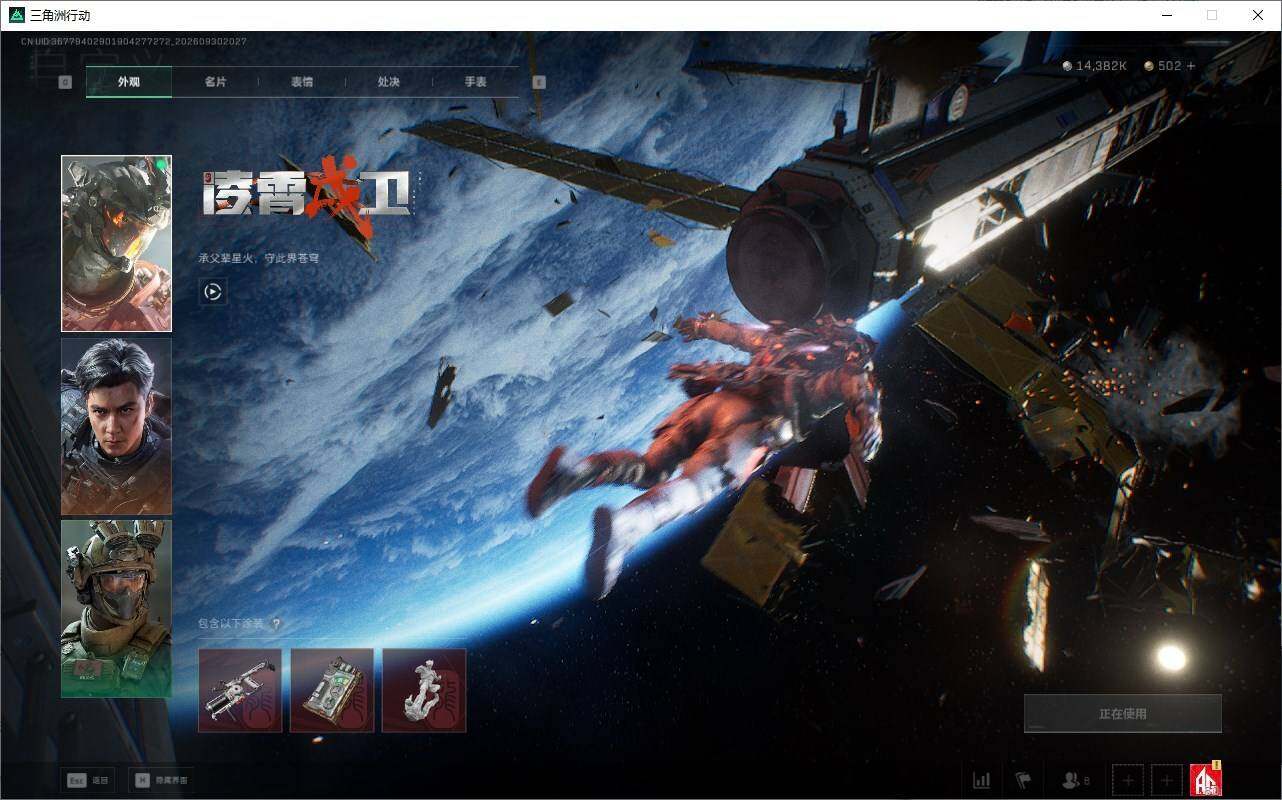Open the 处决 tab

coord(389,82)
